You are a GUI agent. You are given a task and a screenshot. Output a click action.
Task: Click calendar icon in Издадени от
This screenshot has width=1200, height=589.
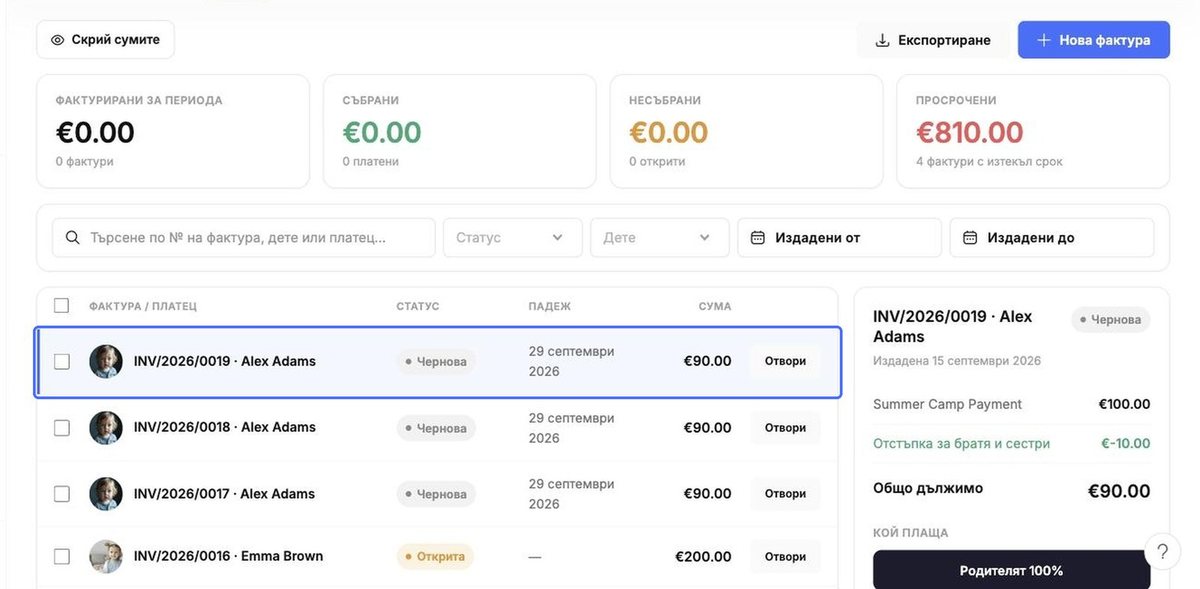pos(758,238)
